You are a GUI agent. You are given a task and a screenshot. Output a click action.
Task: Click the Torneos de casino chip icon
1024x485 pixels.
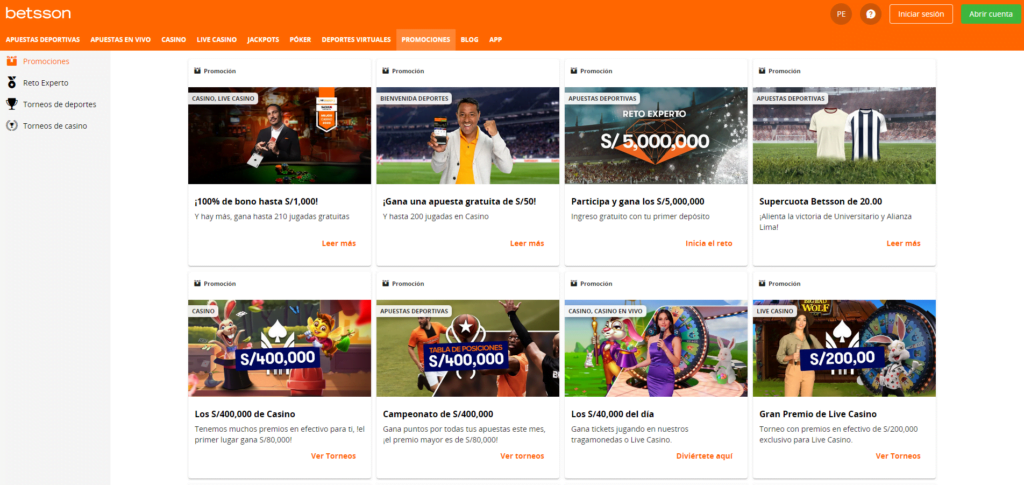12,125
